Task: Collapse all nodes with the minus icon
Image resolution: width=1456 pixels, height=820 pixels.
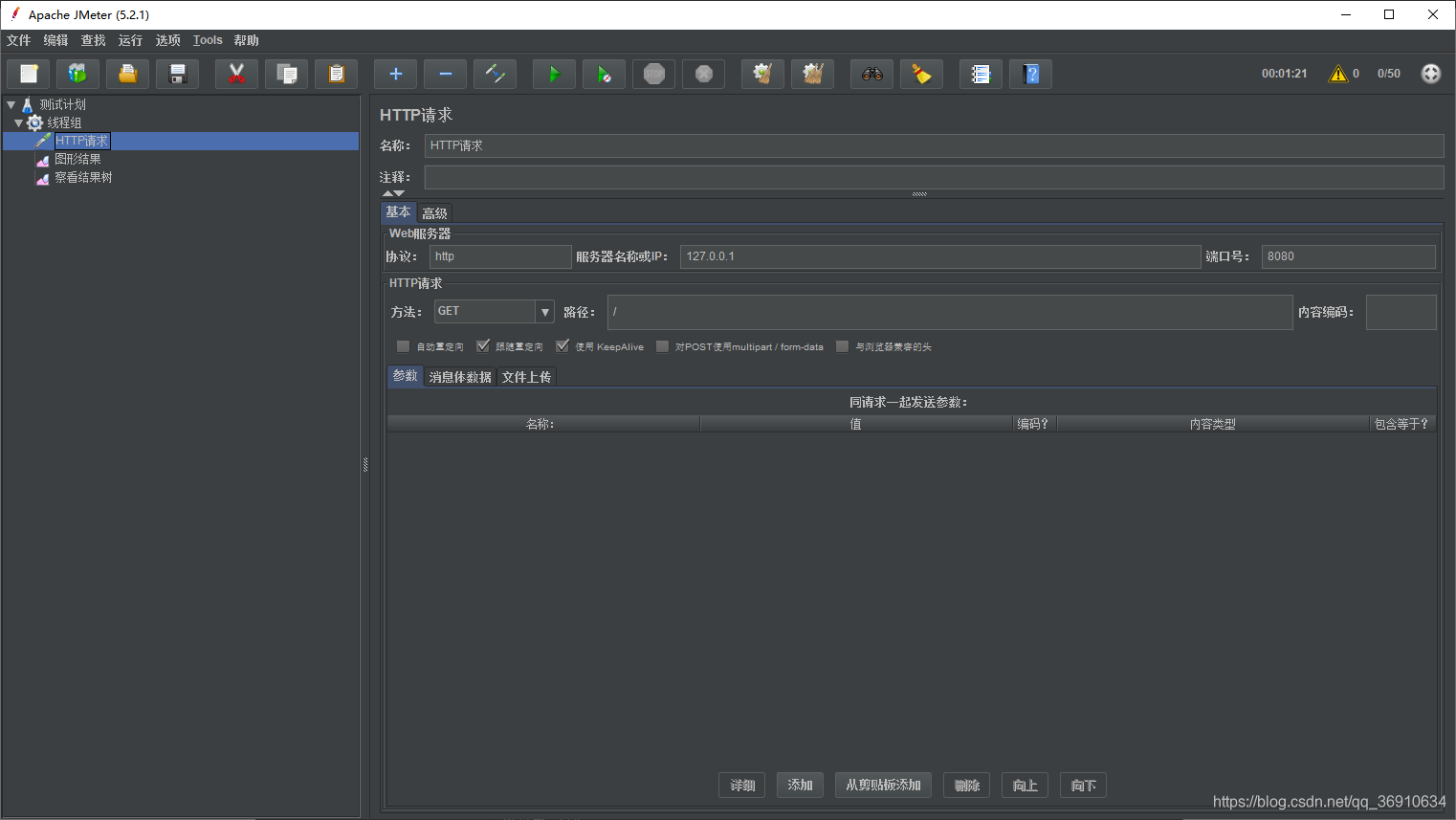Action: pyautogui.click(x=445, y=74)
